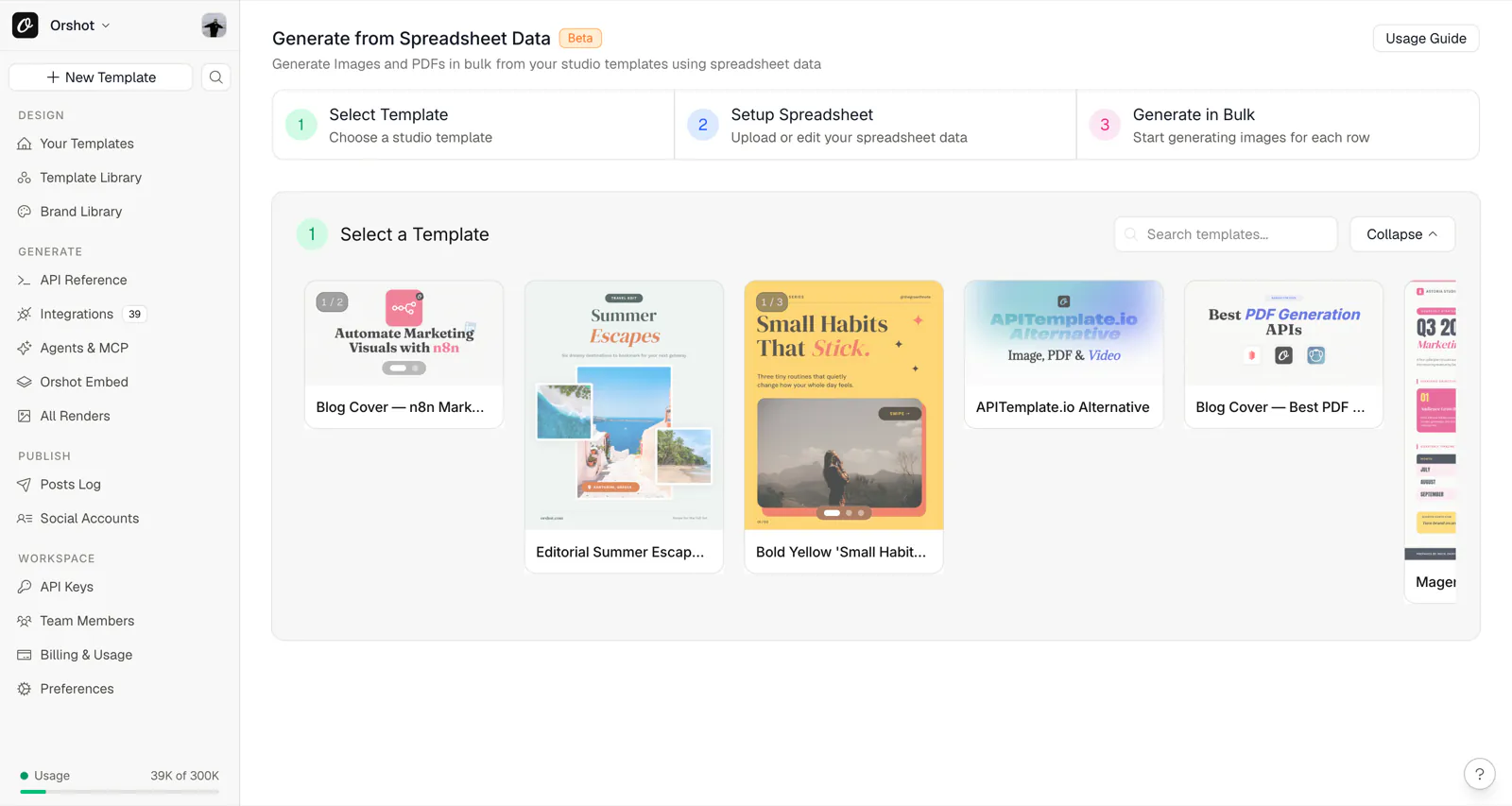Viewport: 1512px width, 806px height.
Task: Select the Editorial Summer Escapes template
Action: [624, 426]
